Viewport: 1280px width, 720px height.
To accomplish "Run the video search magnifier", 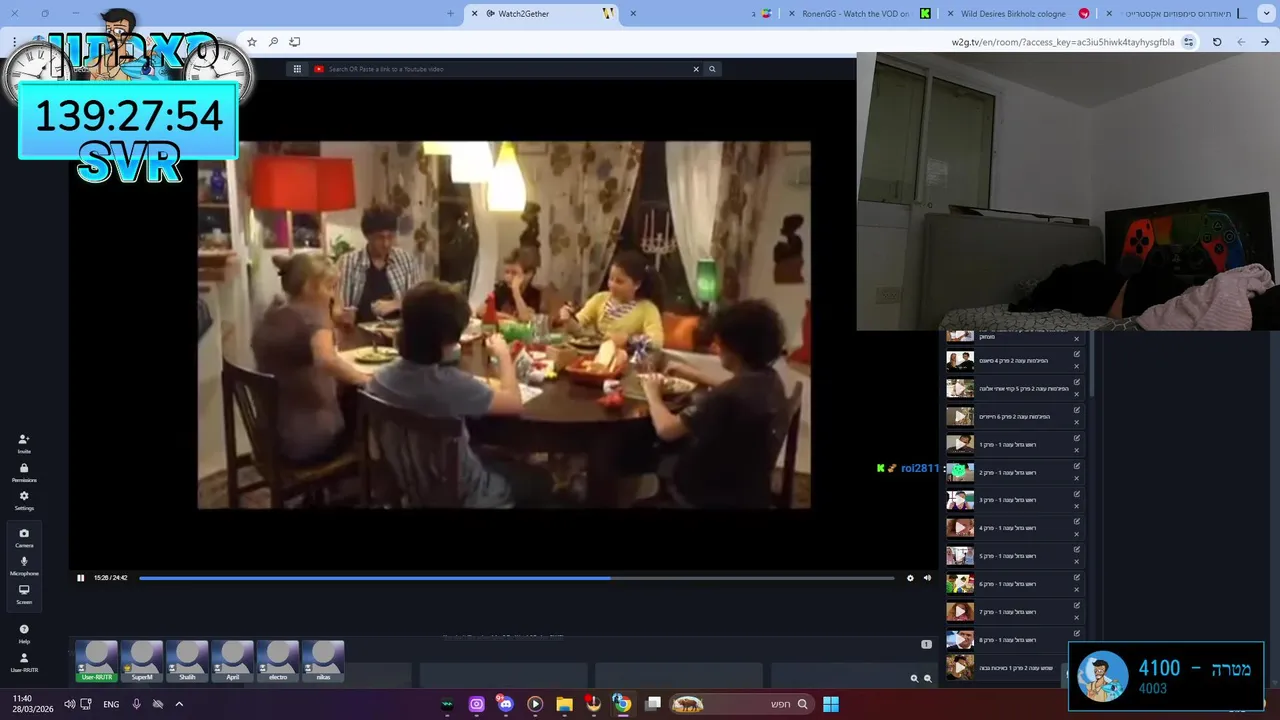I will (712, 69).
